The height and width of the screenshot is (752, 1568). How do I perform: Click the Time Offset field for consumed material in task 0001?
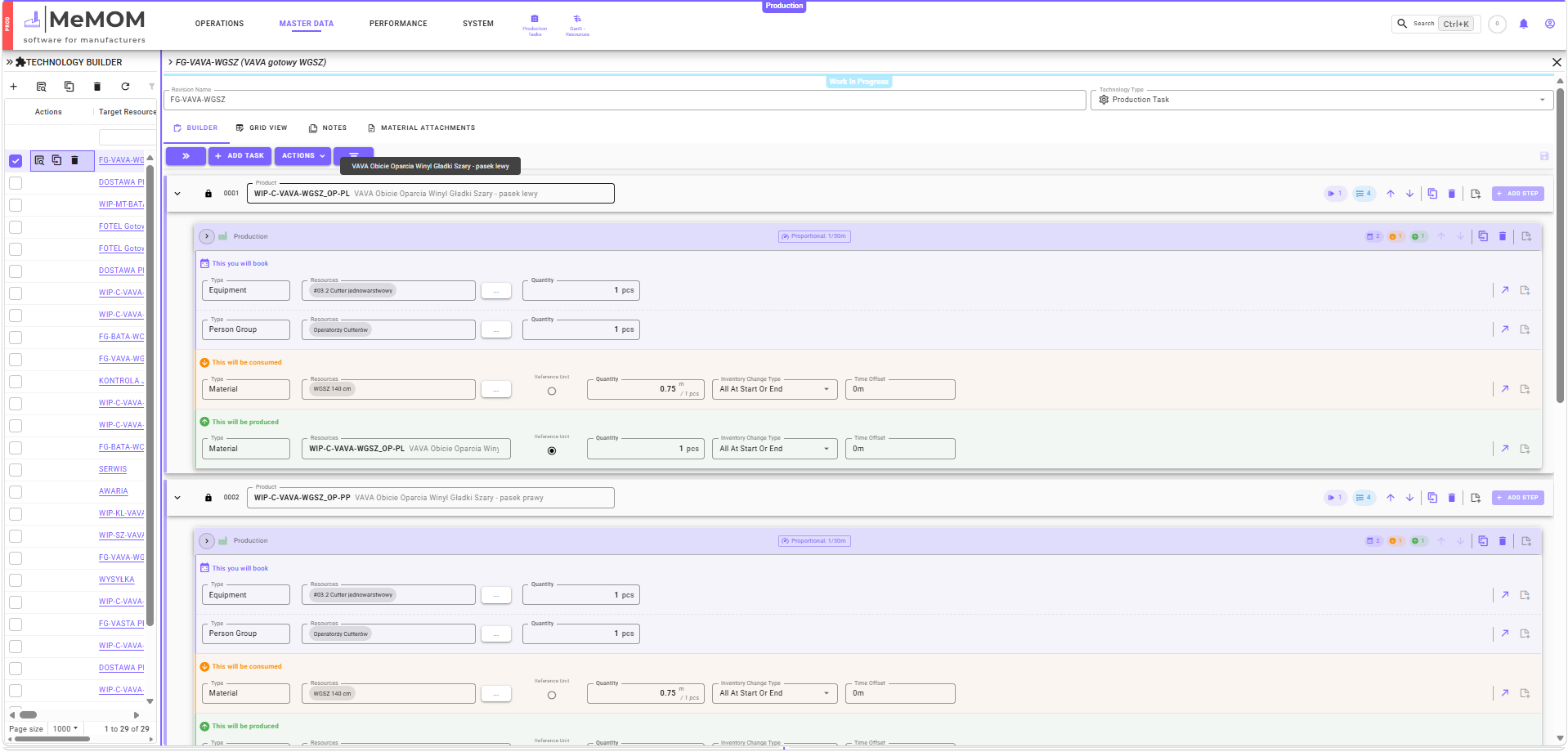click(900, 389)
